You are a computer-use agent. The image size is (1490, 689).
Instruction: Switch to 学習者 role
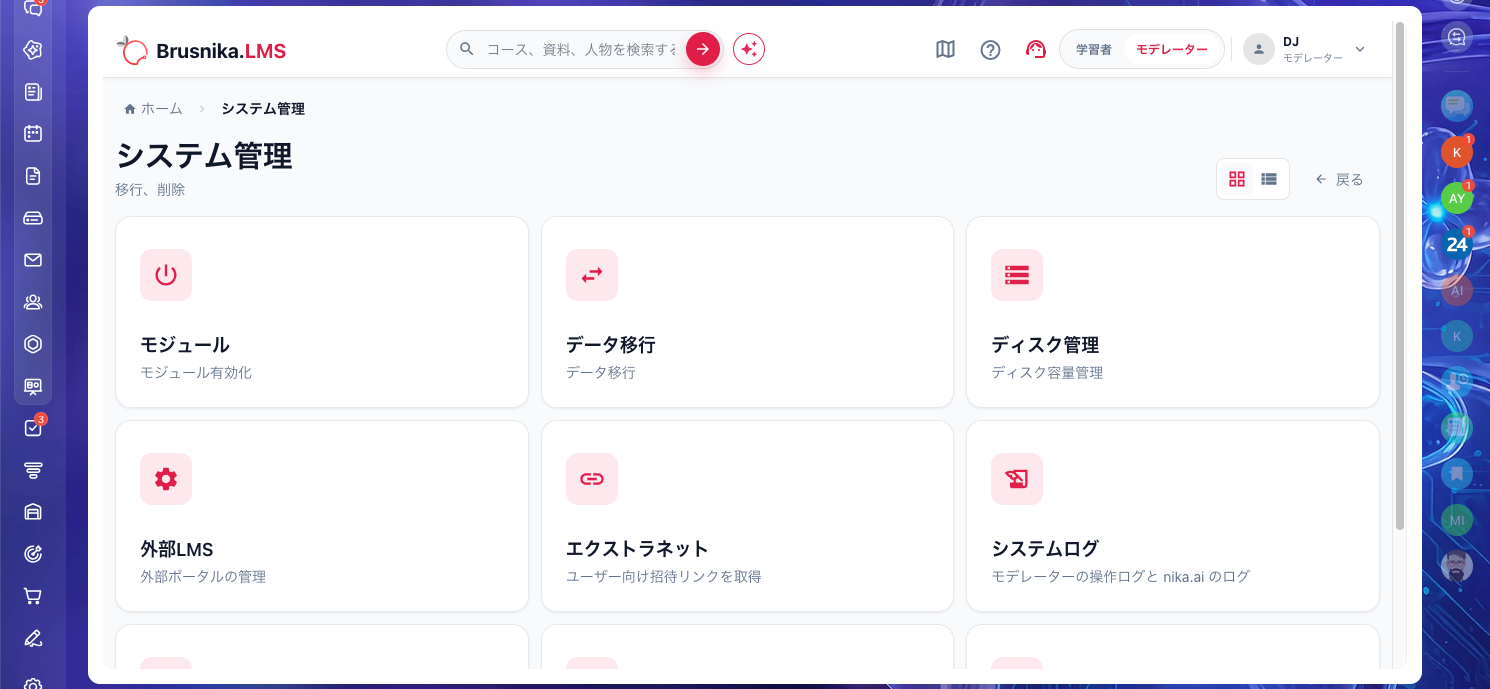pos(1093,49)
